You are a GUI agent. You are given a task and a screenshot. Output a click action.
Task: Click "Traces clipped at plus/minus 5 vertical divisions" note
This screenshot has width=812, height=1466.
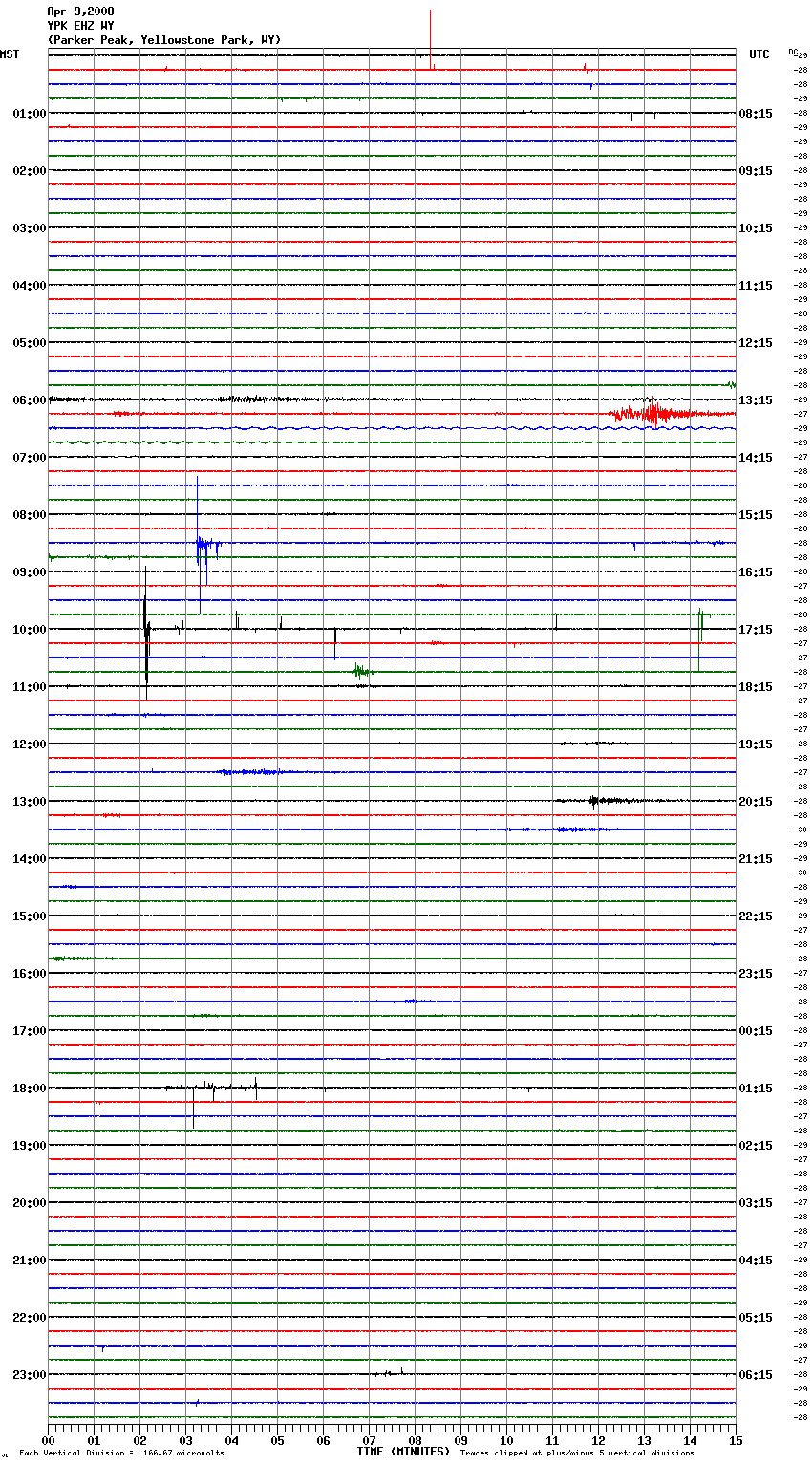pyautogui.click(x=577, y=1454)
